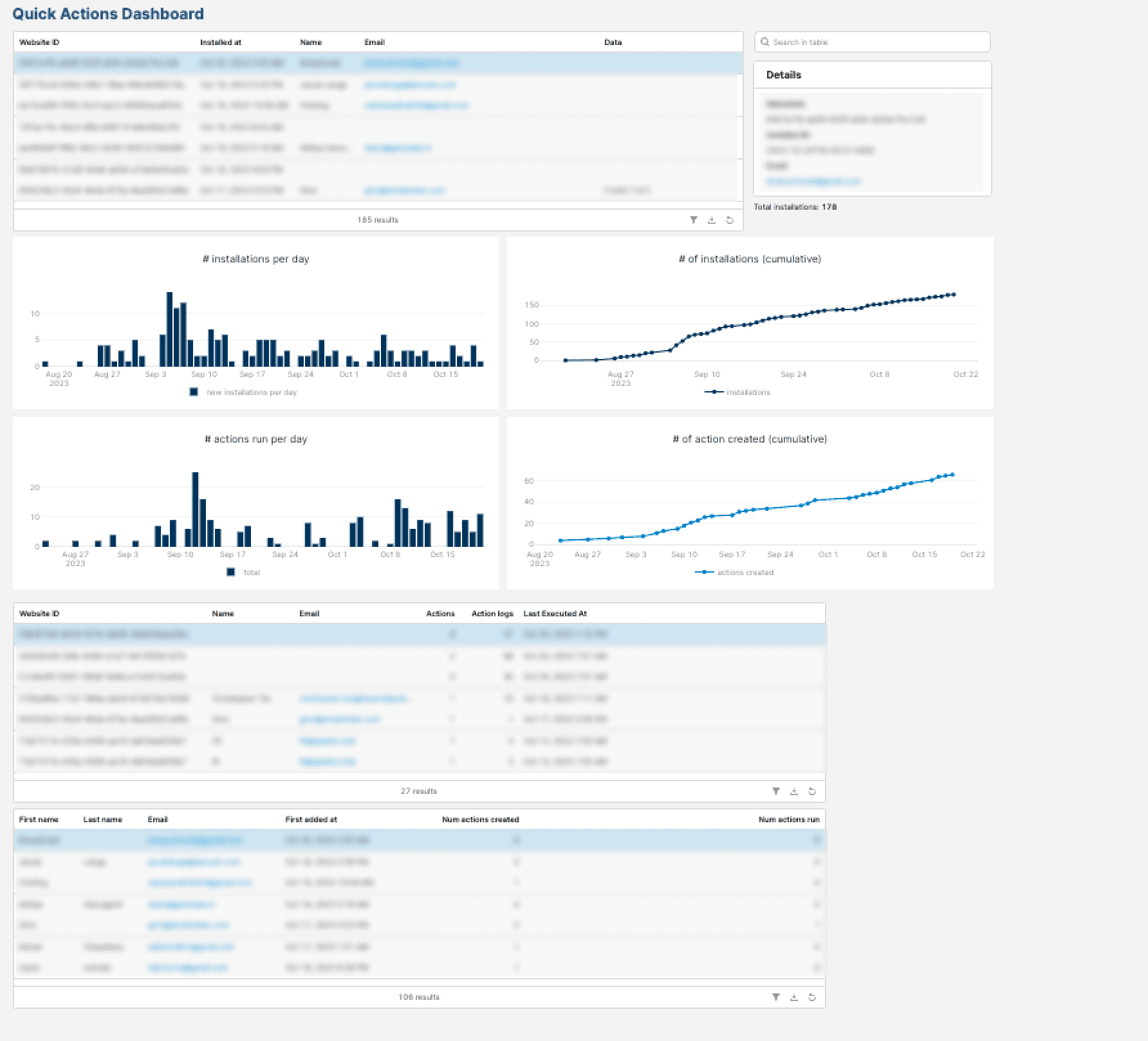Image resolution: width=1148 pixels, height=1041 pixels.
Task: Toggle 'installations' legend series in cumulative chart
Action: (737, 392)
